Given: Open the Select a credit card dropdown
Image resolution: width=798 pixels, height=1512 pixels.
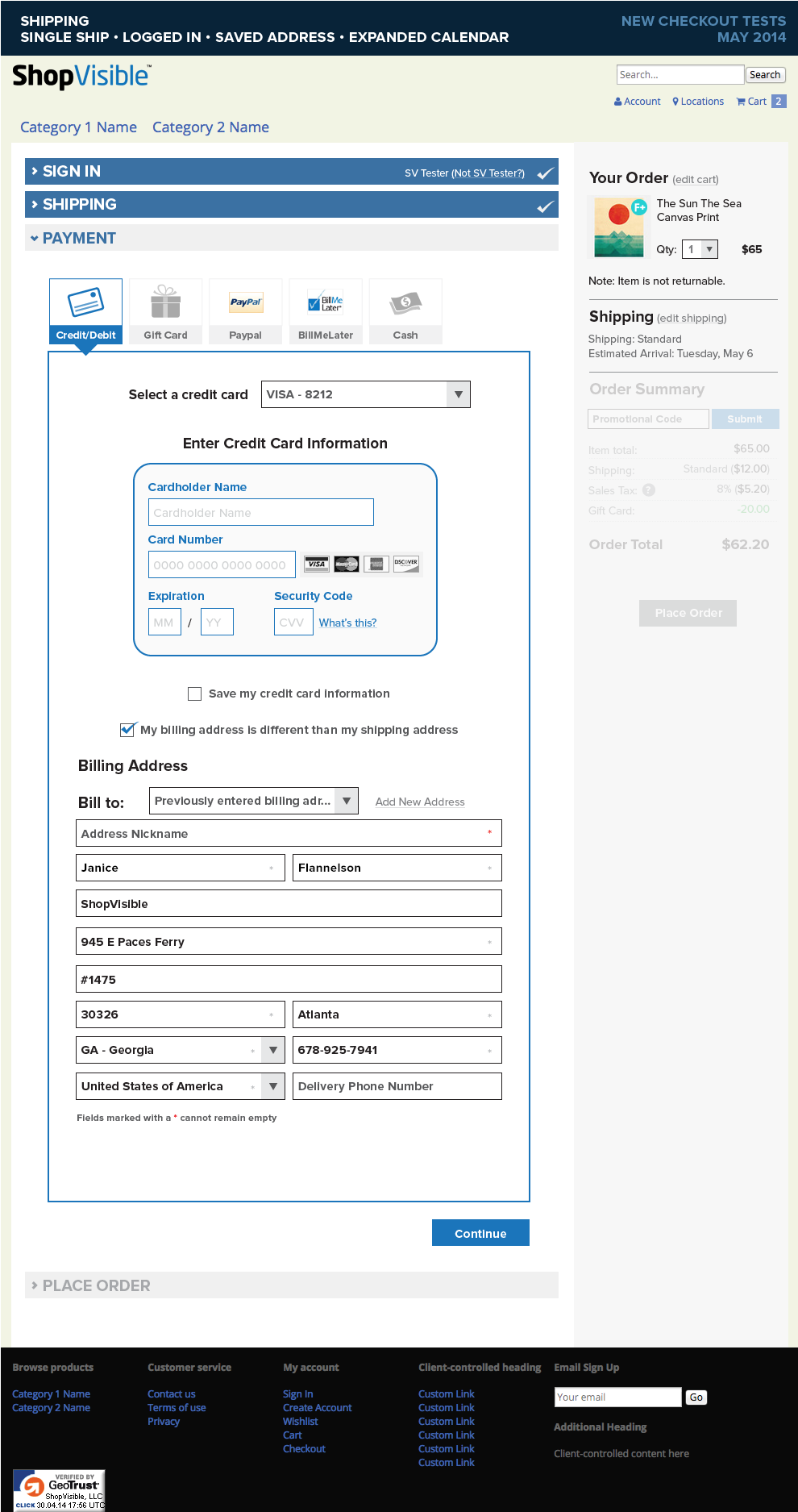Looking at the screenshot, I should pos(366,394).
